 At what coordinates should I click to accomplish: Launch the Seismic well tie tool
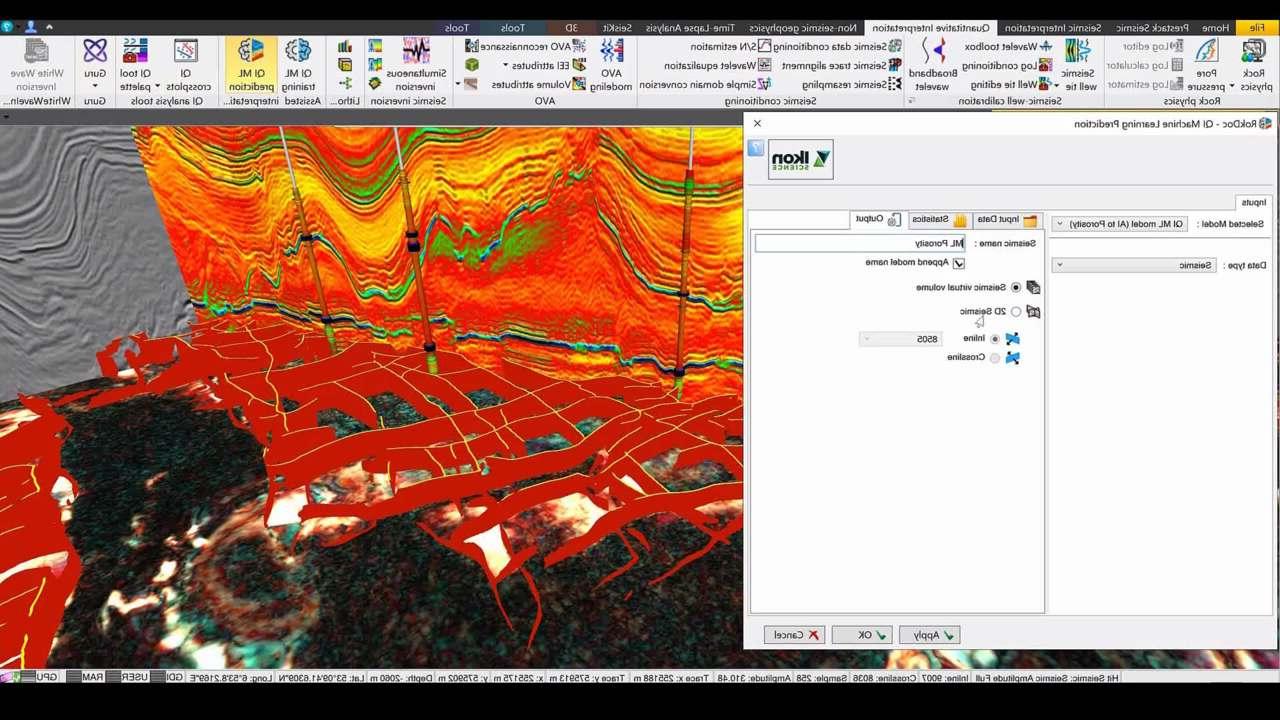tap(1078, 65)
